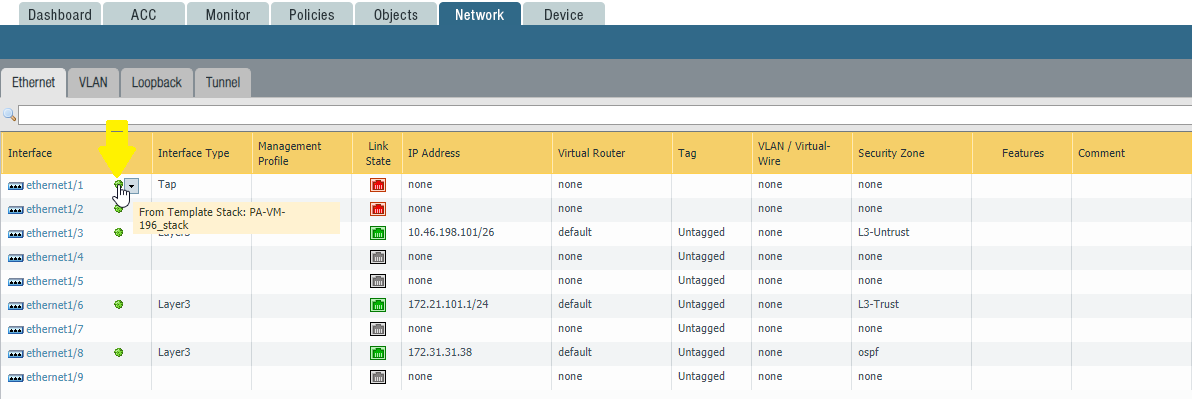This screenshot has height=400, width=1192.
Task: Open the dropdown arrow next to ethernet1/1
Action: [x=132, y=185]
